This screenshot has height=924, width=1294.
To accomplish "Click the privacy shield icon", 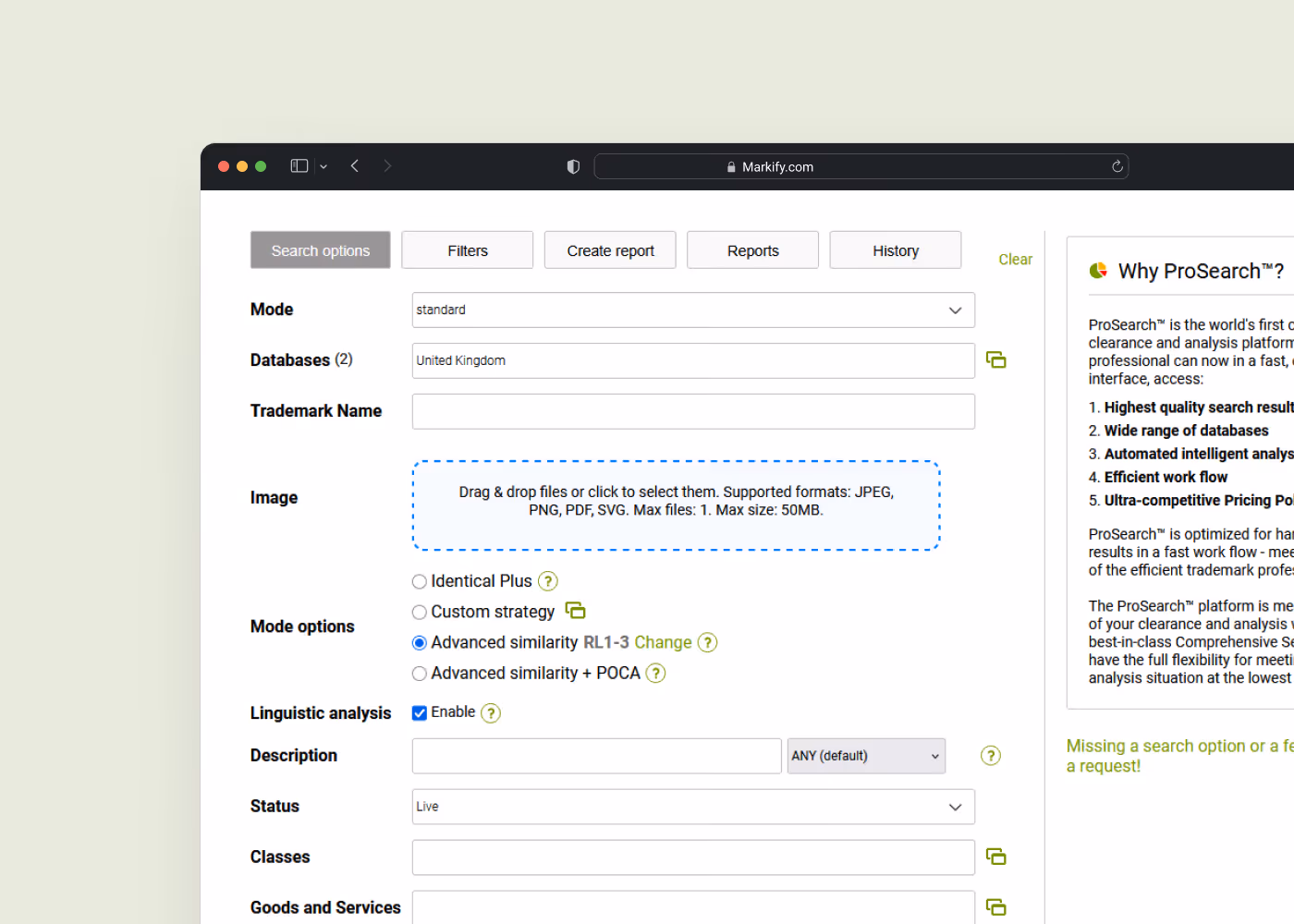I will coord(573,166).
